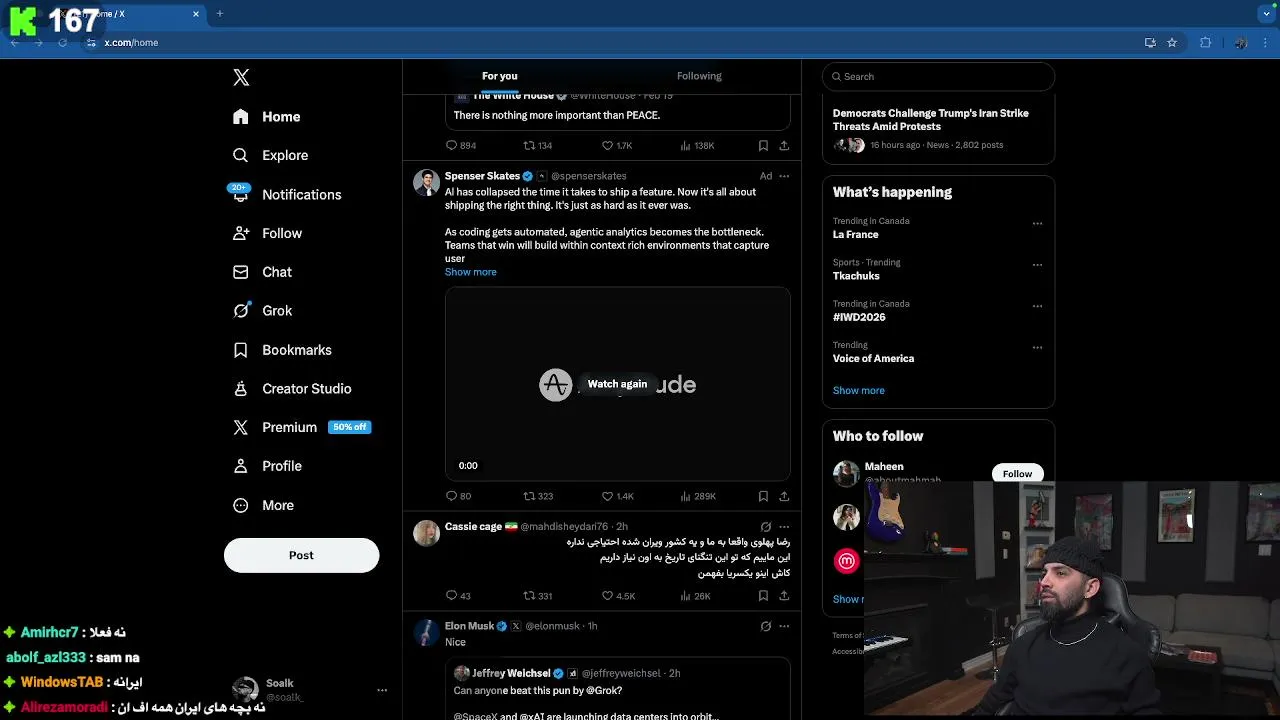Switch to the For you tab

[499, 76]
